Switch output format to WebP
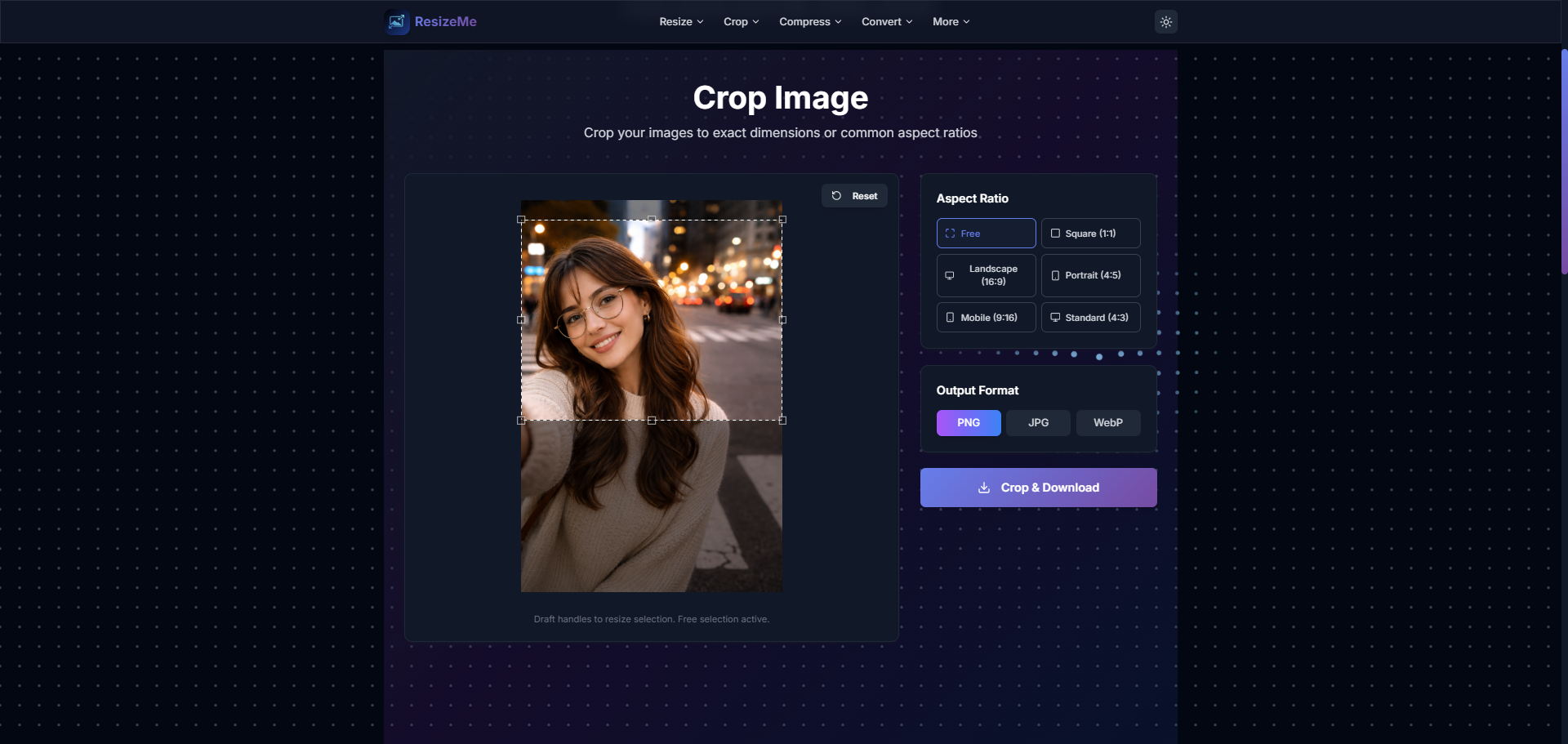Image resolution: width=1568 pixels, height=744 pixels. click(x=1107, y=422)
